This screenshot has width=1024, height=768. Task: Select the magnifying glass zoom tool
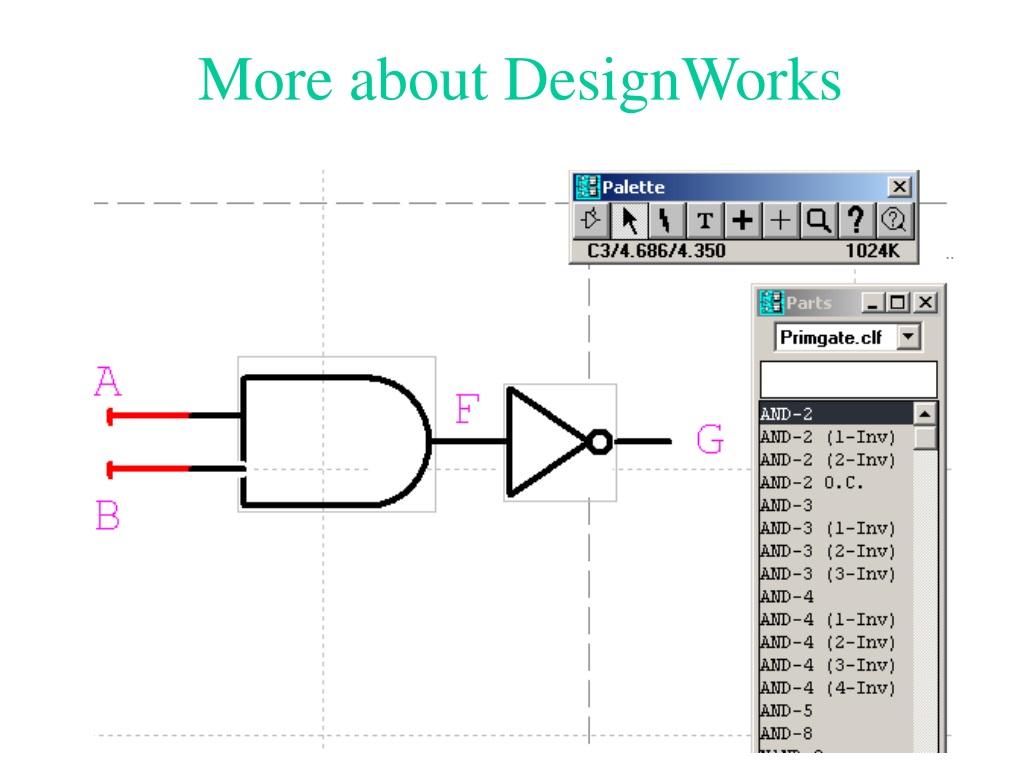[x=818, y=220]
